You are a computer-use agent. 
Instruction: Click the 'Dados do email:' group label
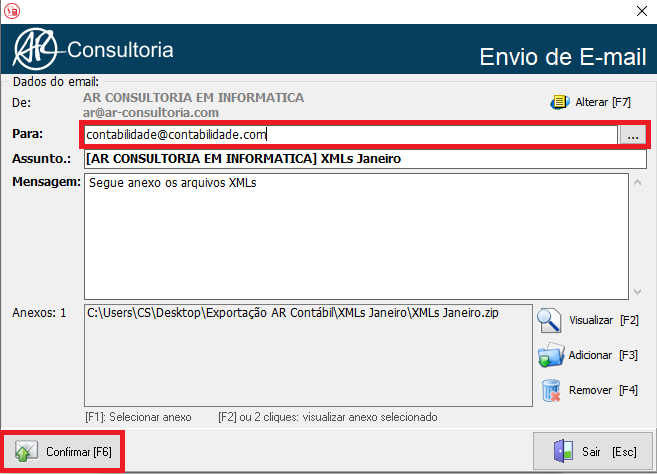[56, 81]
